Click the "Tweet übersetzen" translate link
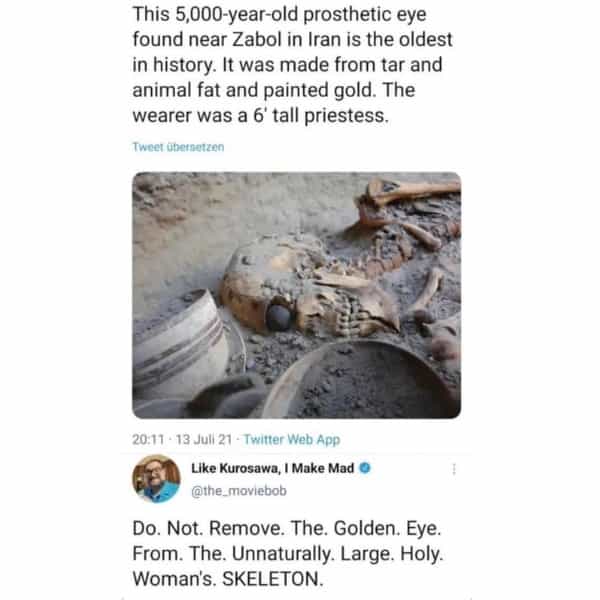600x600 pixels. point(178,146)
